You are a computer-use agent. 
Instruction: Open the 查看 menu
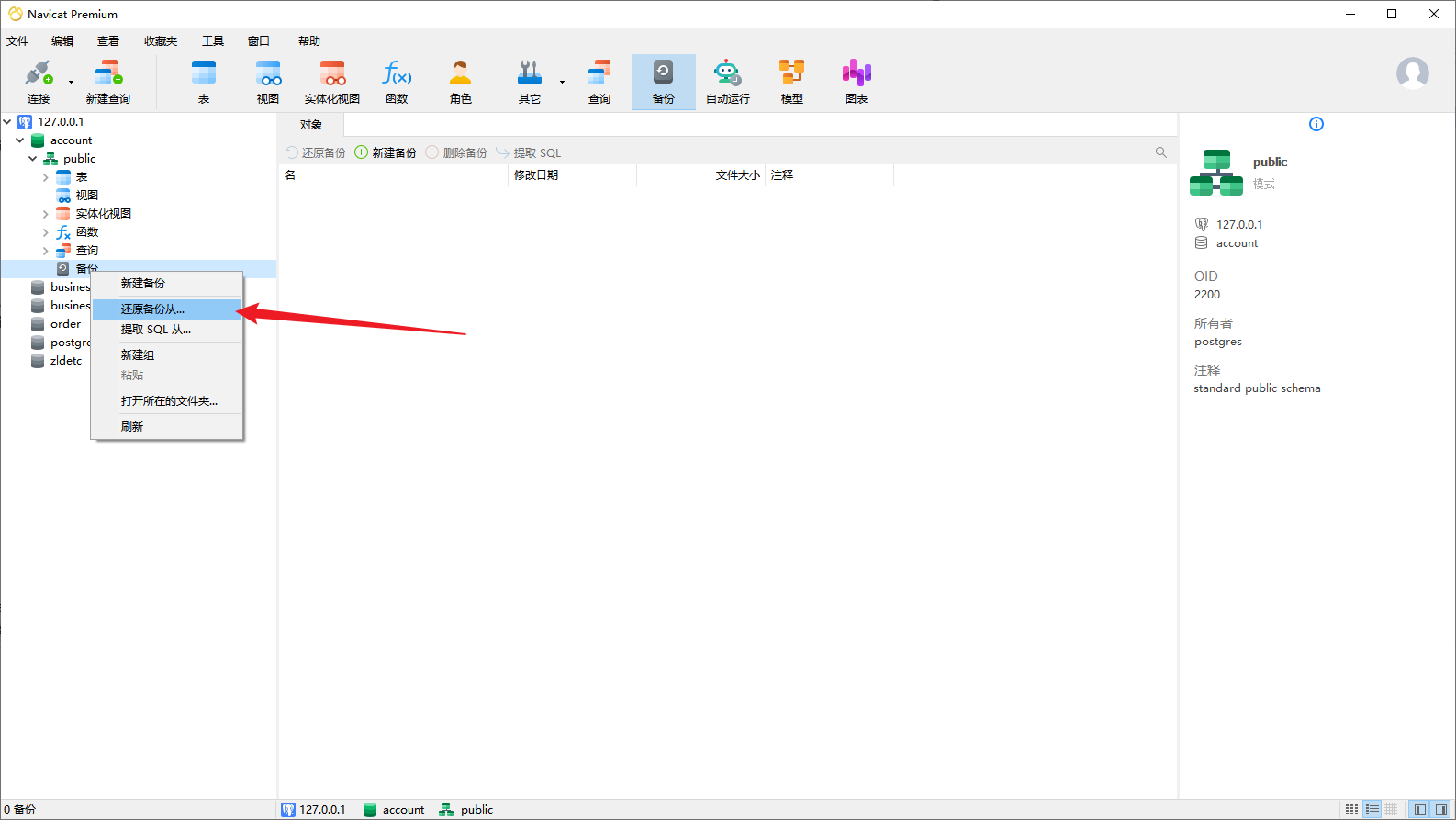click(108, 41)
